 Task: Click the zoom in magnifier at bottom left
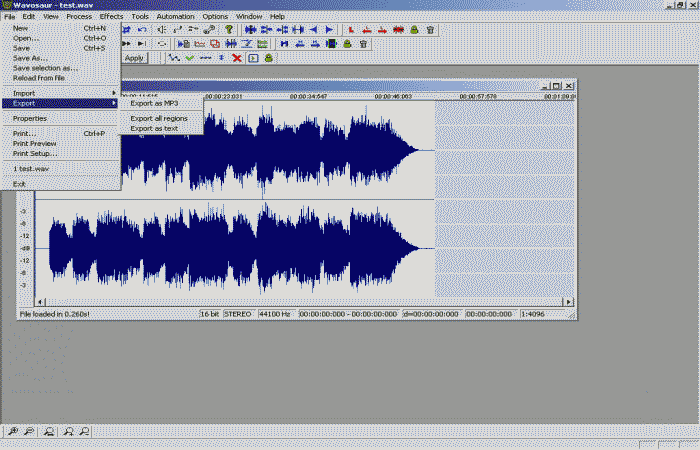click(13, 431)
